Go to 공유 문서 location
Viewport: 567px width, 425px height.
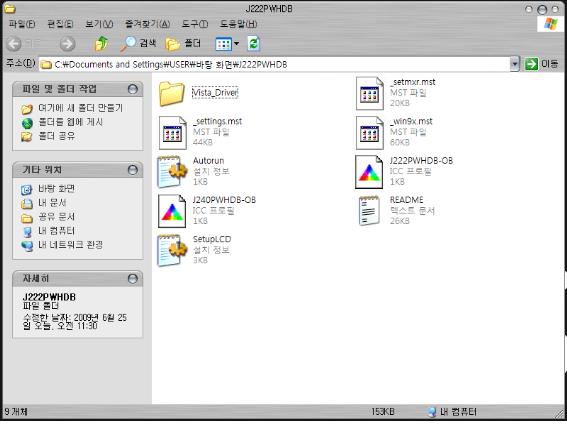coord(56,217)
